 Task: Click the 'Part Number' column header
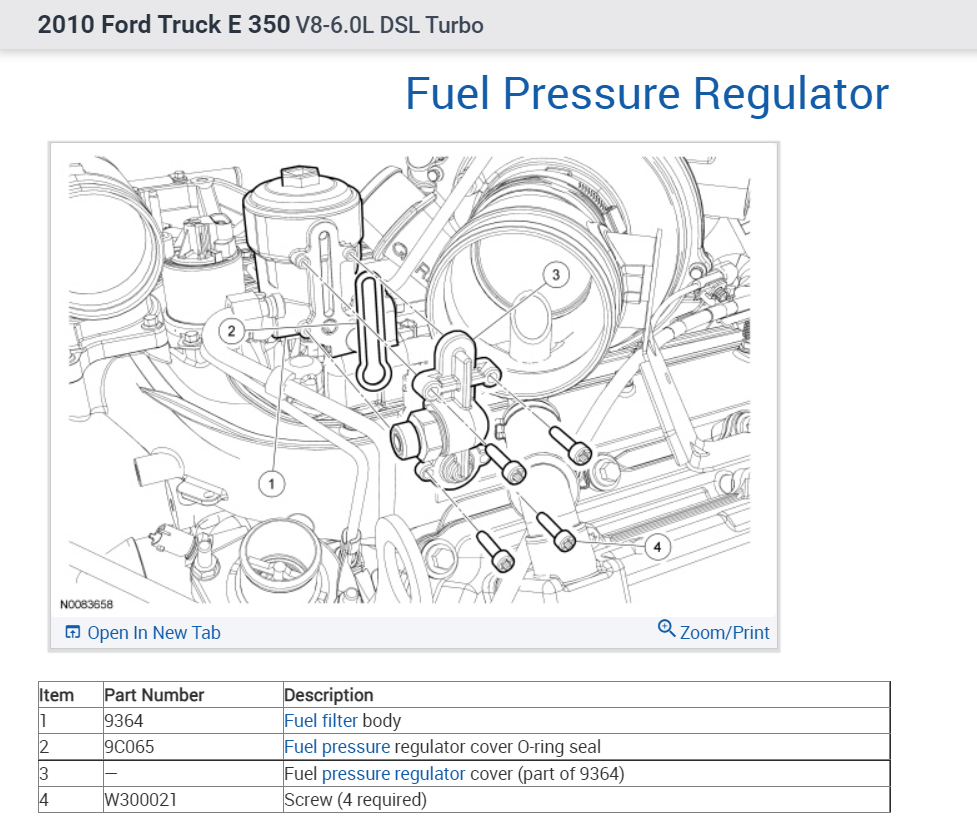154,695
